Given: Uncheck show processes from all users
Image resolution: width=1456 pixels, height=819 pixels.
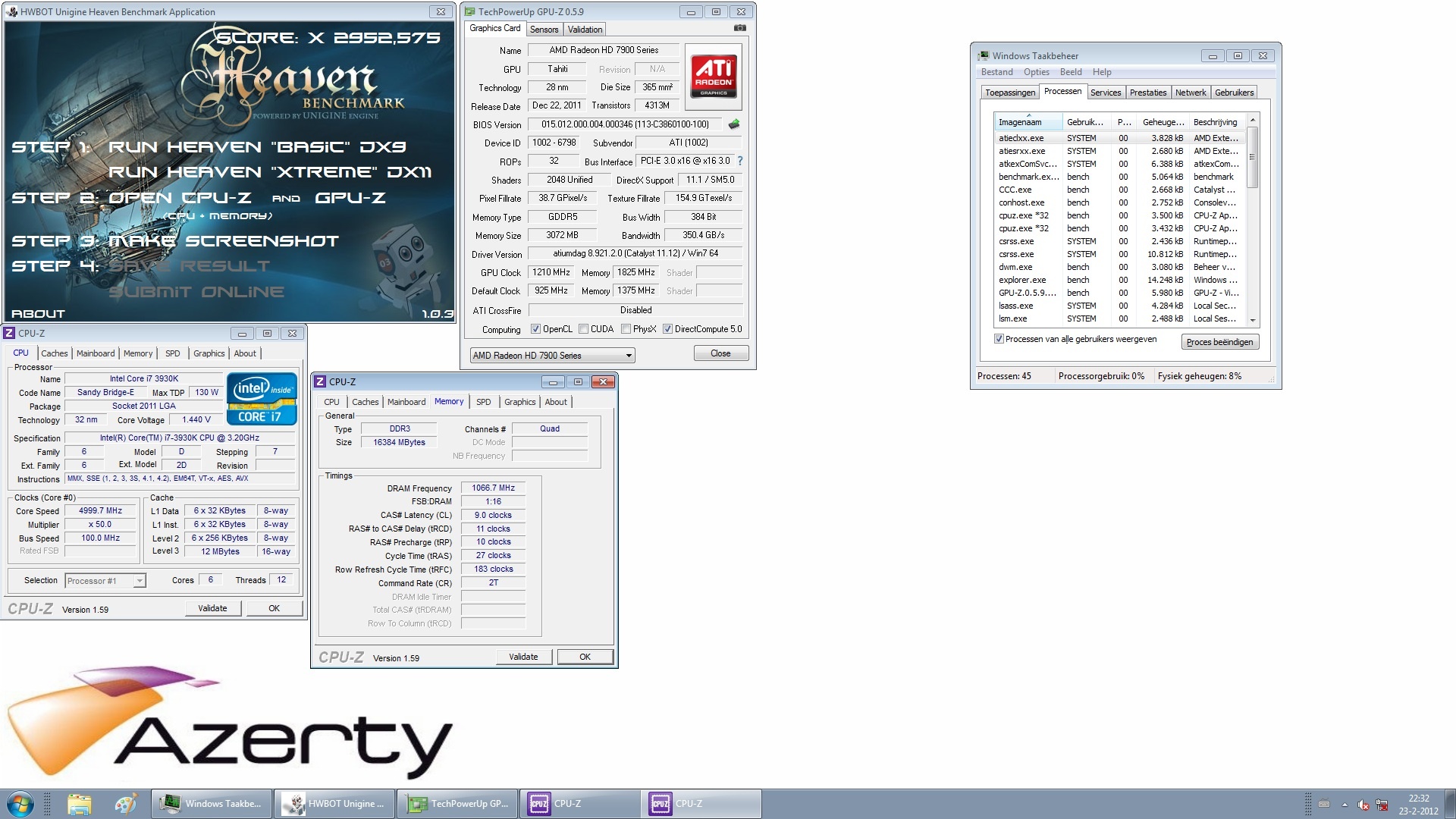Looking at the screenshot, I should point(999,339).
